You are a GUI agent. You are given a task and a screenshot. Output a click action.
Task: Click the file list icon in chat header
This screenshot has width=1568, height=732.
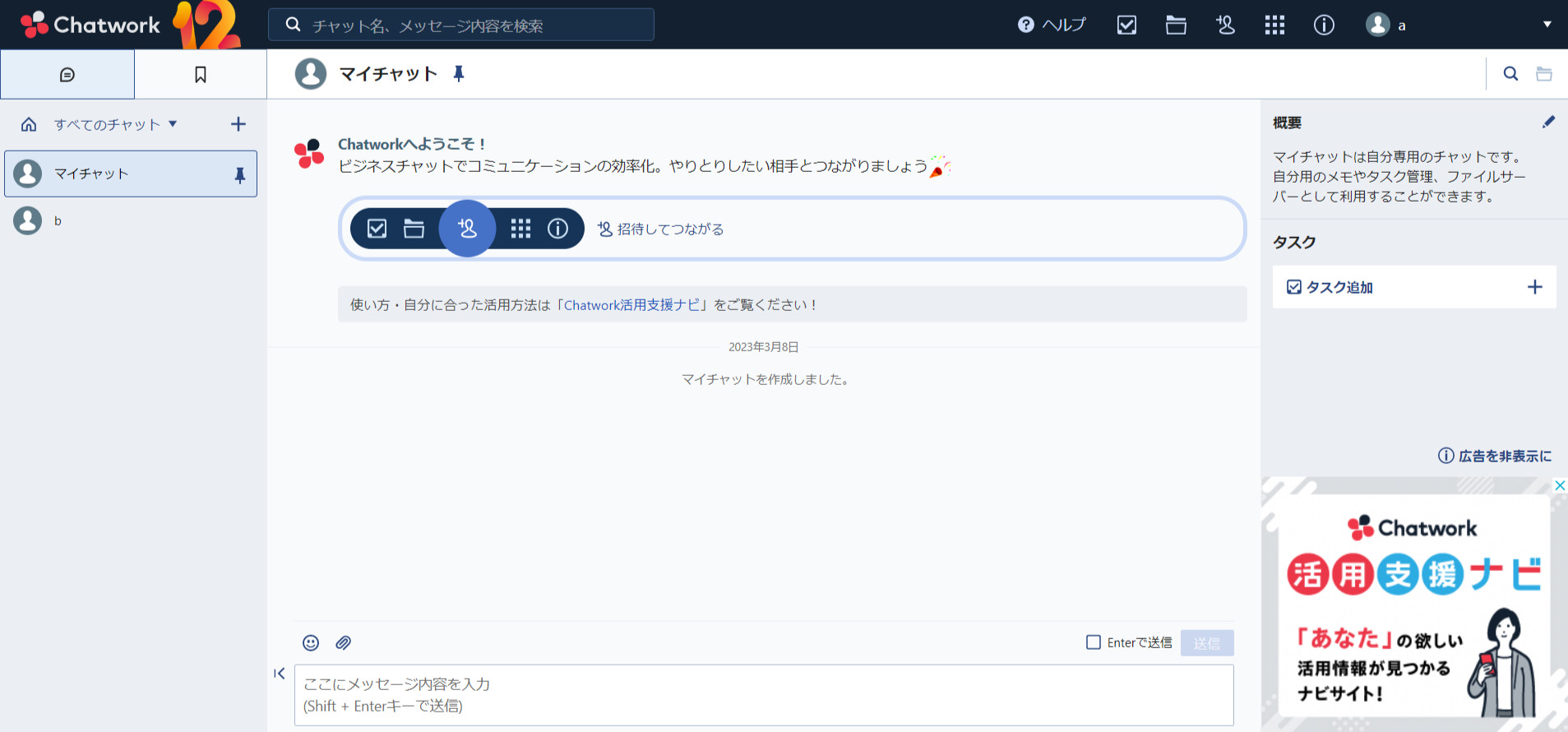(x=1544, y=74)
